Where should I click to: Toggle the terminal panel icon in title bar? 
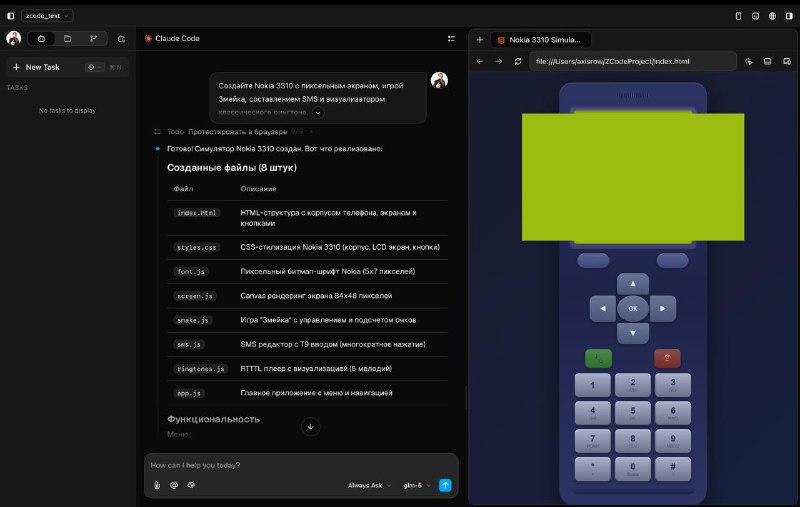pyautogui.click(x=755, y=16)
